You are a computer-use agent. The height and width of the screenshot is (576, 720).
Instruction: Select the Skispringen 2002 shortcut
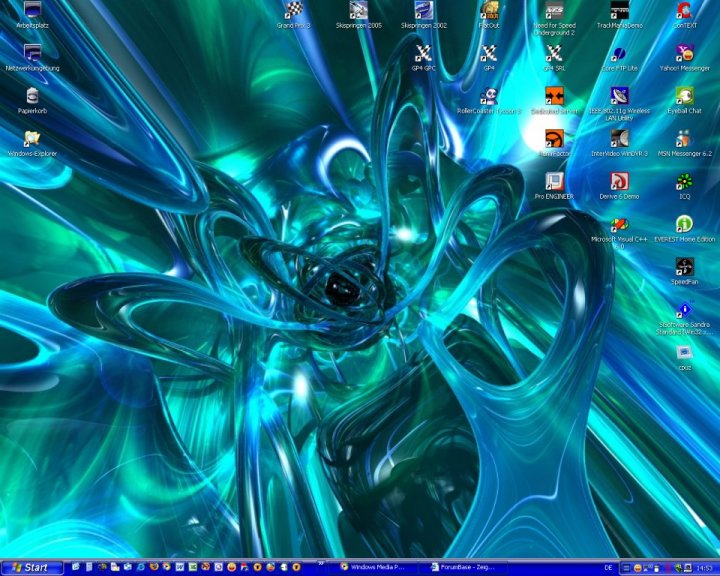424,15
